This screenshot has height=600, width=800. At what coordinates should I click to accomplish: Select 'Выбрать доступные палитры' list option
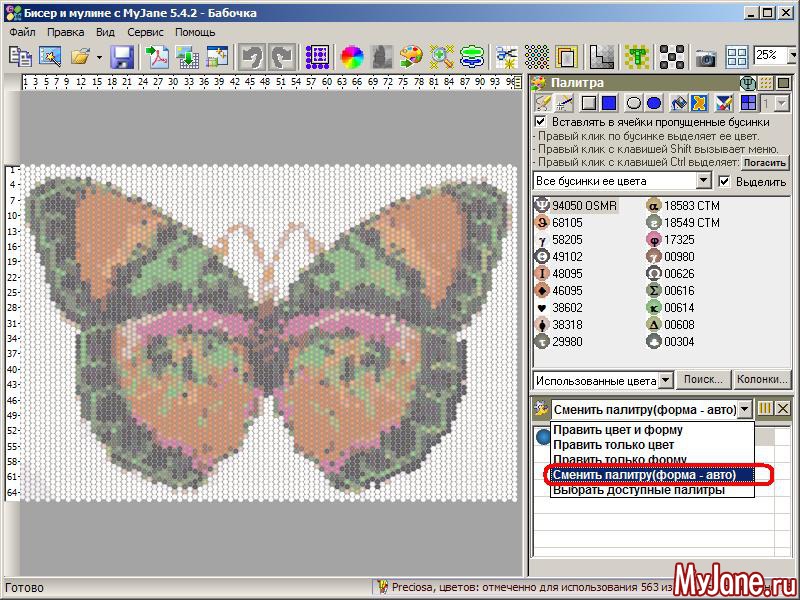point(638,490)
